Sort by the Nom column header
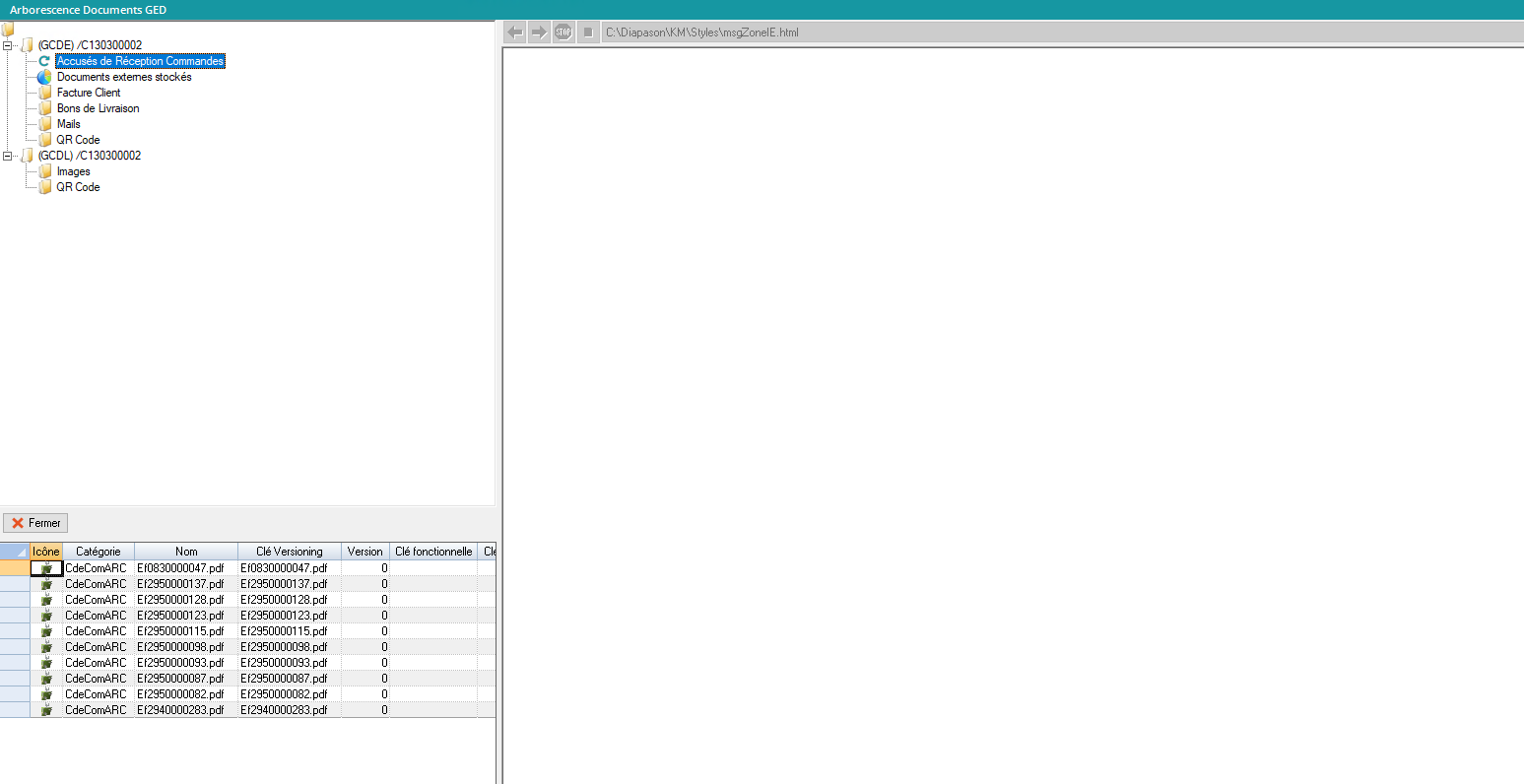1524x784 pixels. [x=186, y=552]
